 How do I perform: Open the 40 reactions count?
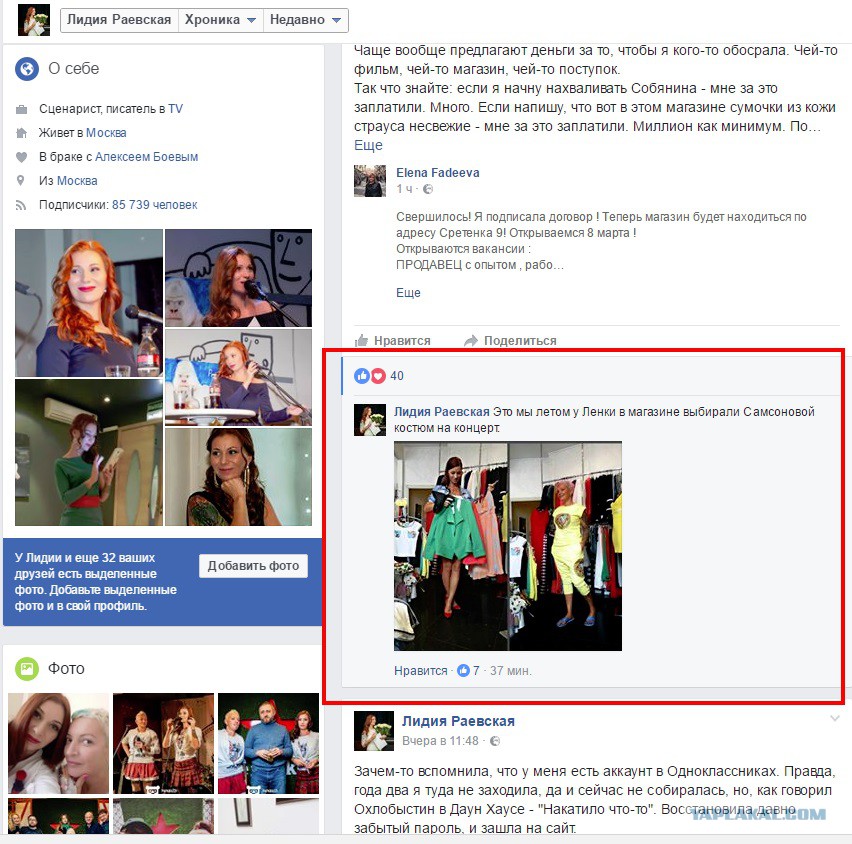point(397,376)
